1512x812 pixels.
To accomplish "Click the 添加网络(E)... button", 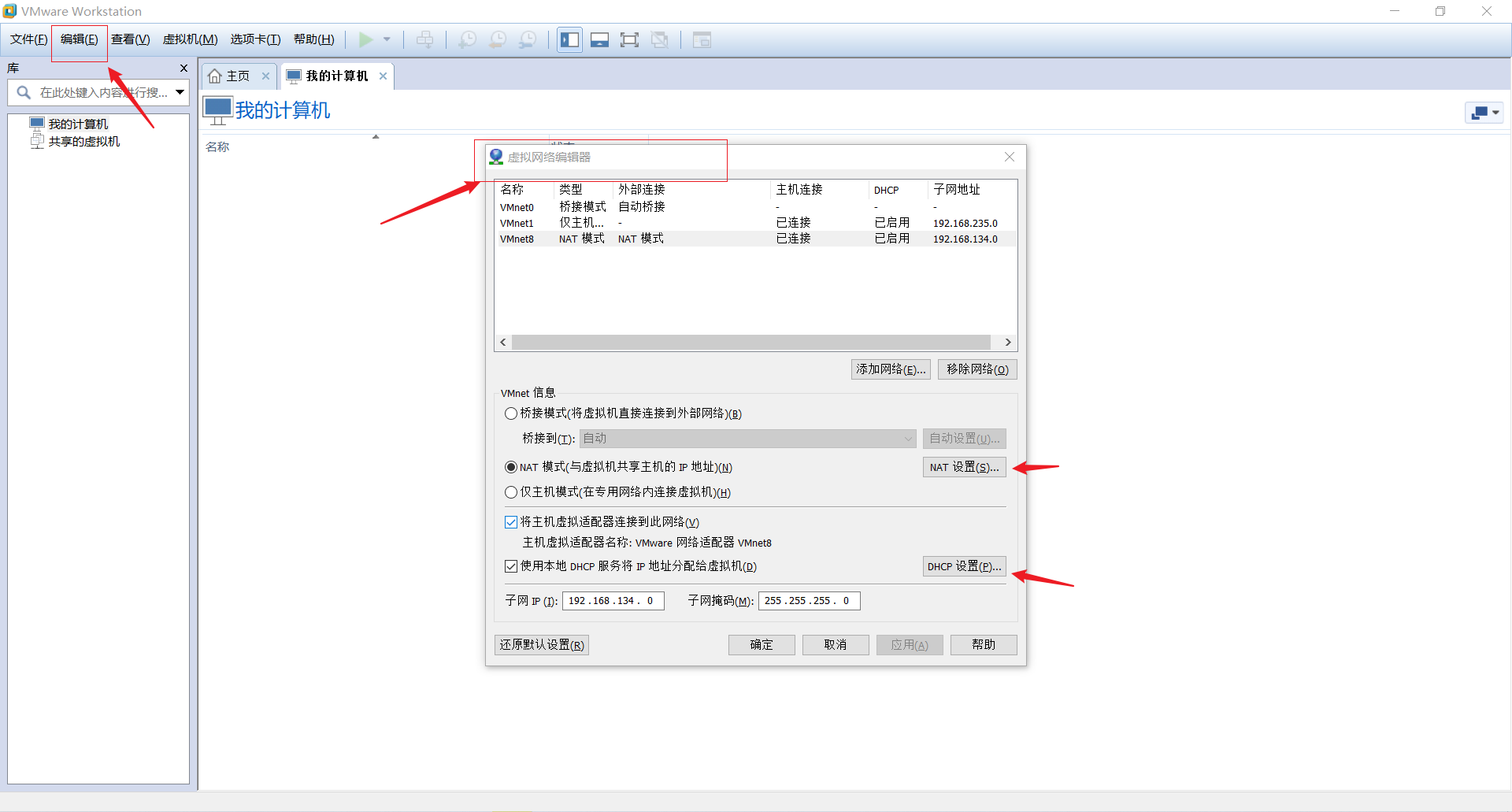I will point(891,369).
